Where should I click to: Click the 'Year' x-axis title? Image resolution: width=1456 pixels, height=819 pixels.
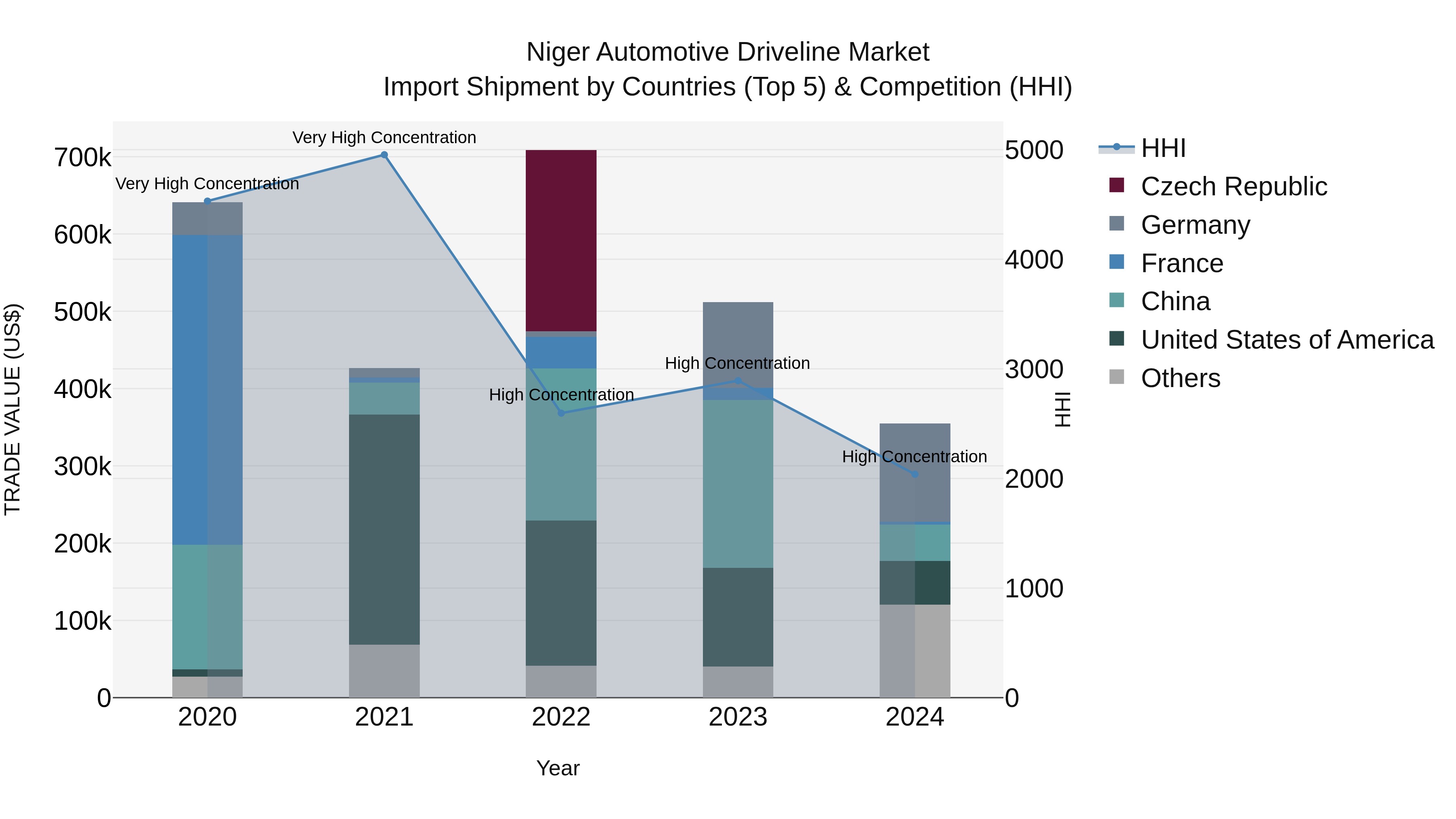558,768
